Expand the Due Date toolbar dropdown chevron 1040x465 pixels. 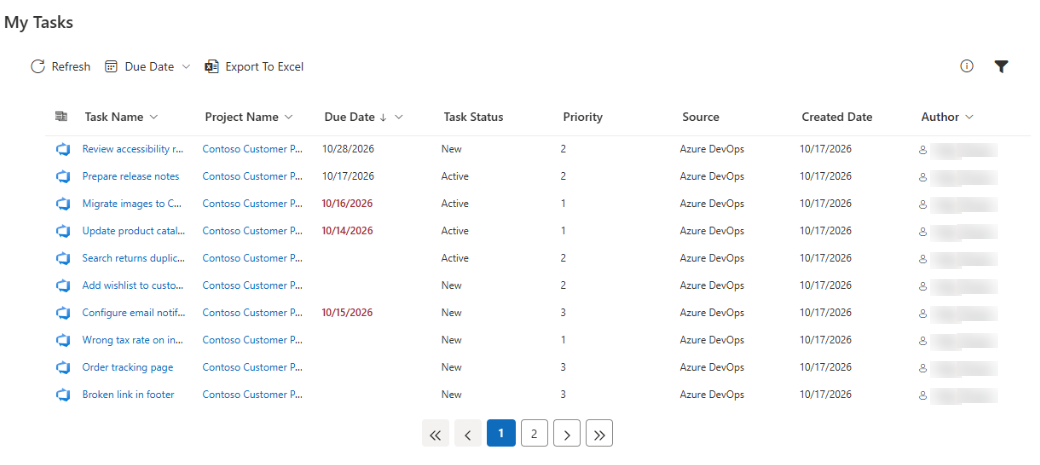[x=186, y=66]
